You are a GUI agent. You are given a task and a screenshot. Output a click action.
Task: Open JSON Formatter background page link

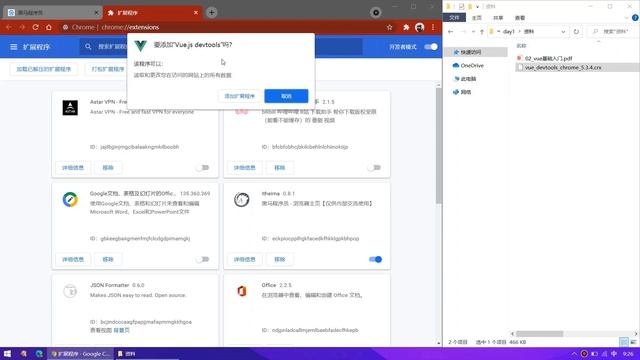(122, 330)
